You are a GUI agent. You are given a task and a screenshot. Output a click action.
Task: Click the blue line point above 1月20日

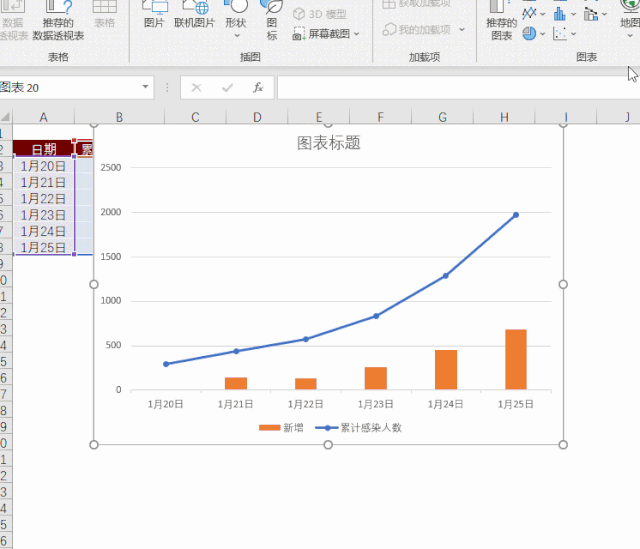point(166,364)
